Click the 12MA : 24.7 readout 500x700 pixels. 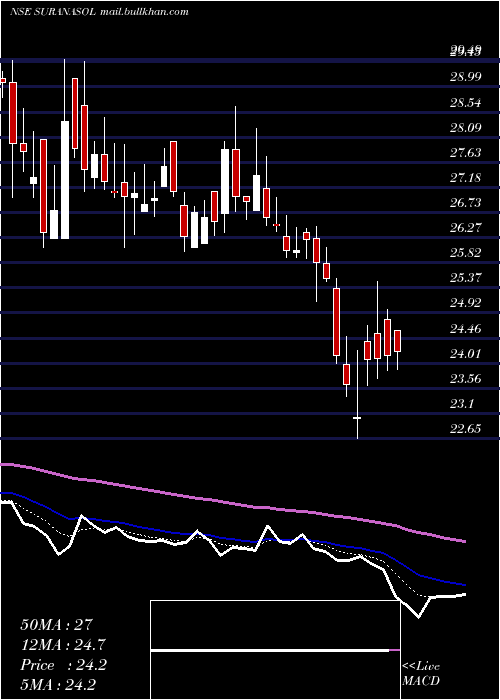[63, 645]
